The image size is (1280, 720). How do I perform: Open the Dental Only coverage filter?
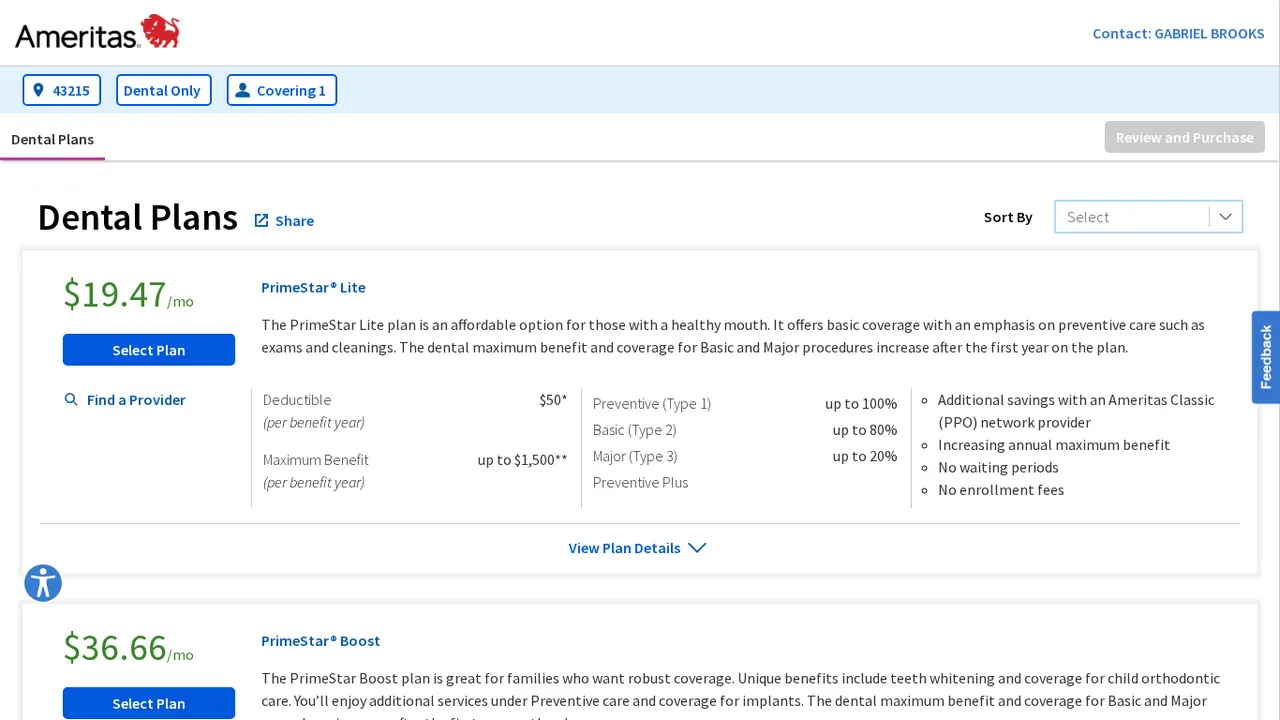pyautogui.click(x=164, y=90)
